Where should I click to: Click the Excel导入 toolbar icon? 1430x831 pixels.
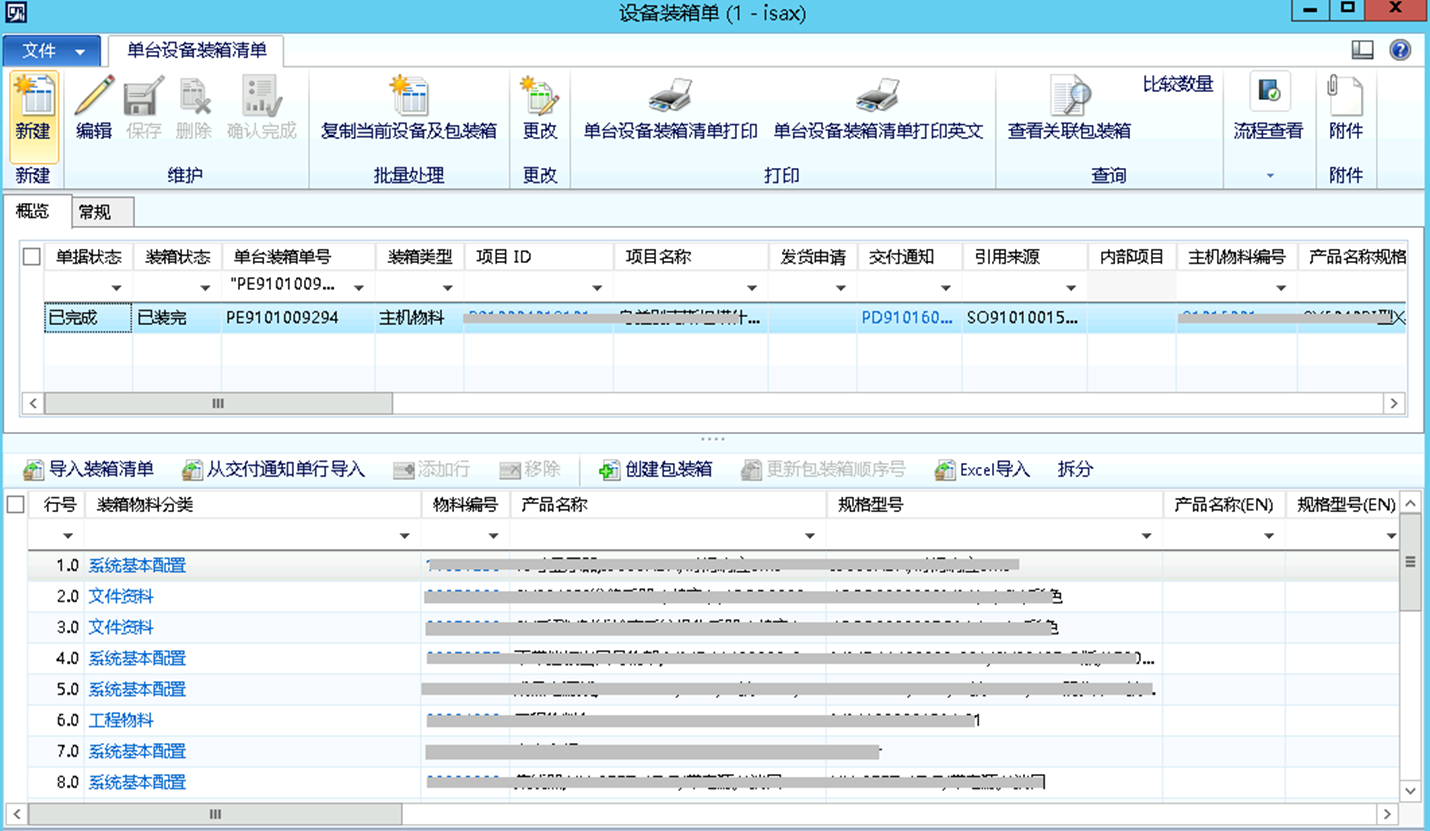click(945, 470)
